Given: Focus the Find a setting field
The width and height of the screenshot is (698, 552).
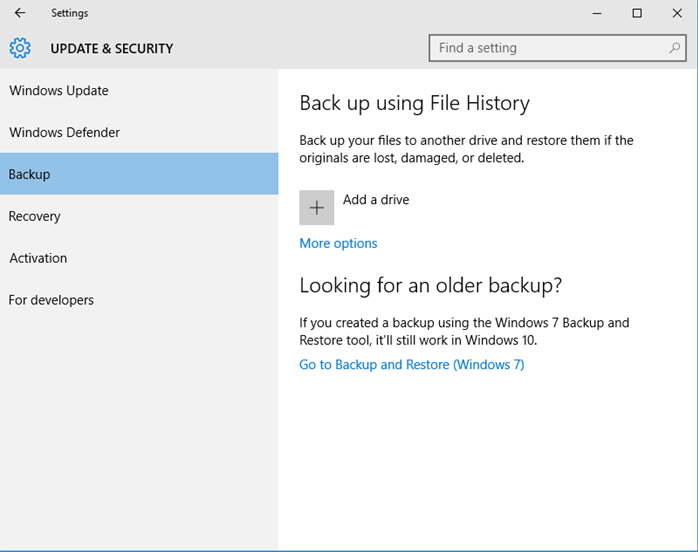Looking at the screenshot, I should (557, 48).
